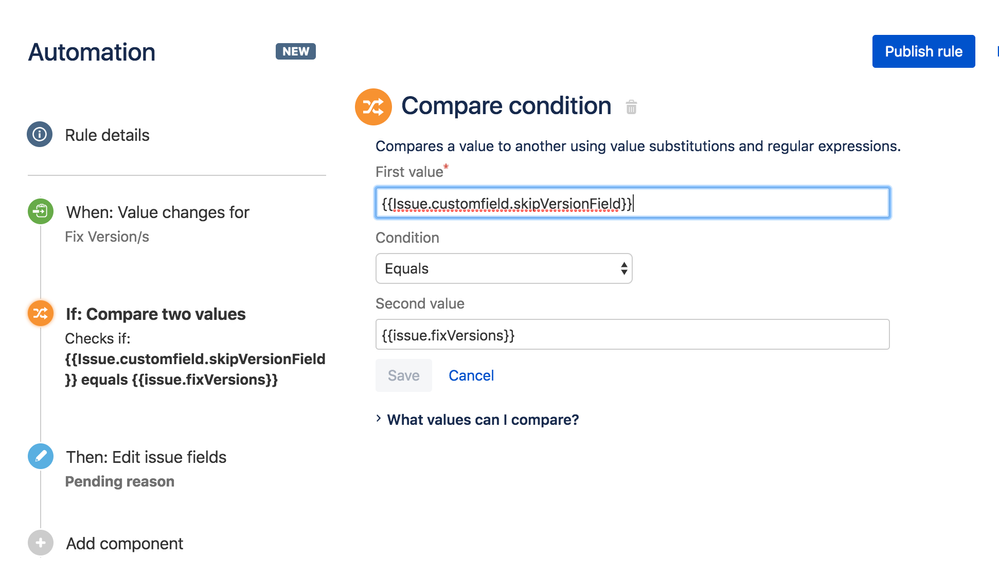Click the large orange Compare condition icon
Viewport: 999px width, 577px height.
point(373,107)
